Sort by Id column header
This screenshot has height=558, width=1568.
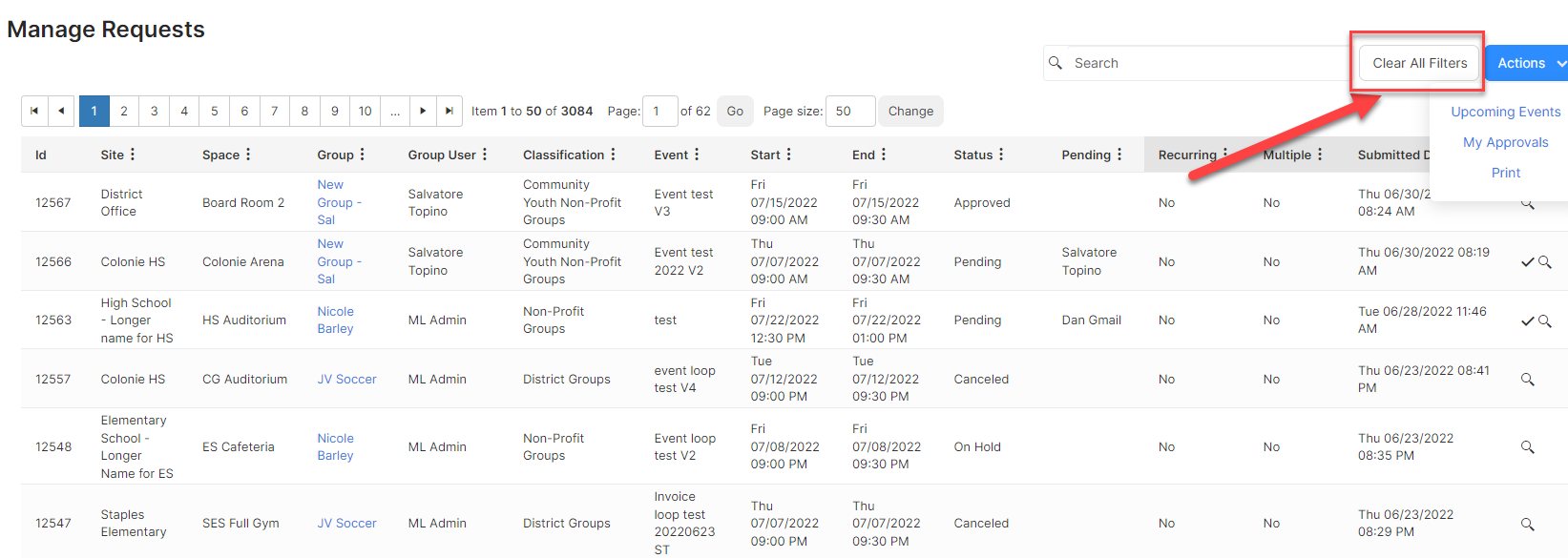click(x=41, y=155)
